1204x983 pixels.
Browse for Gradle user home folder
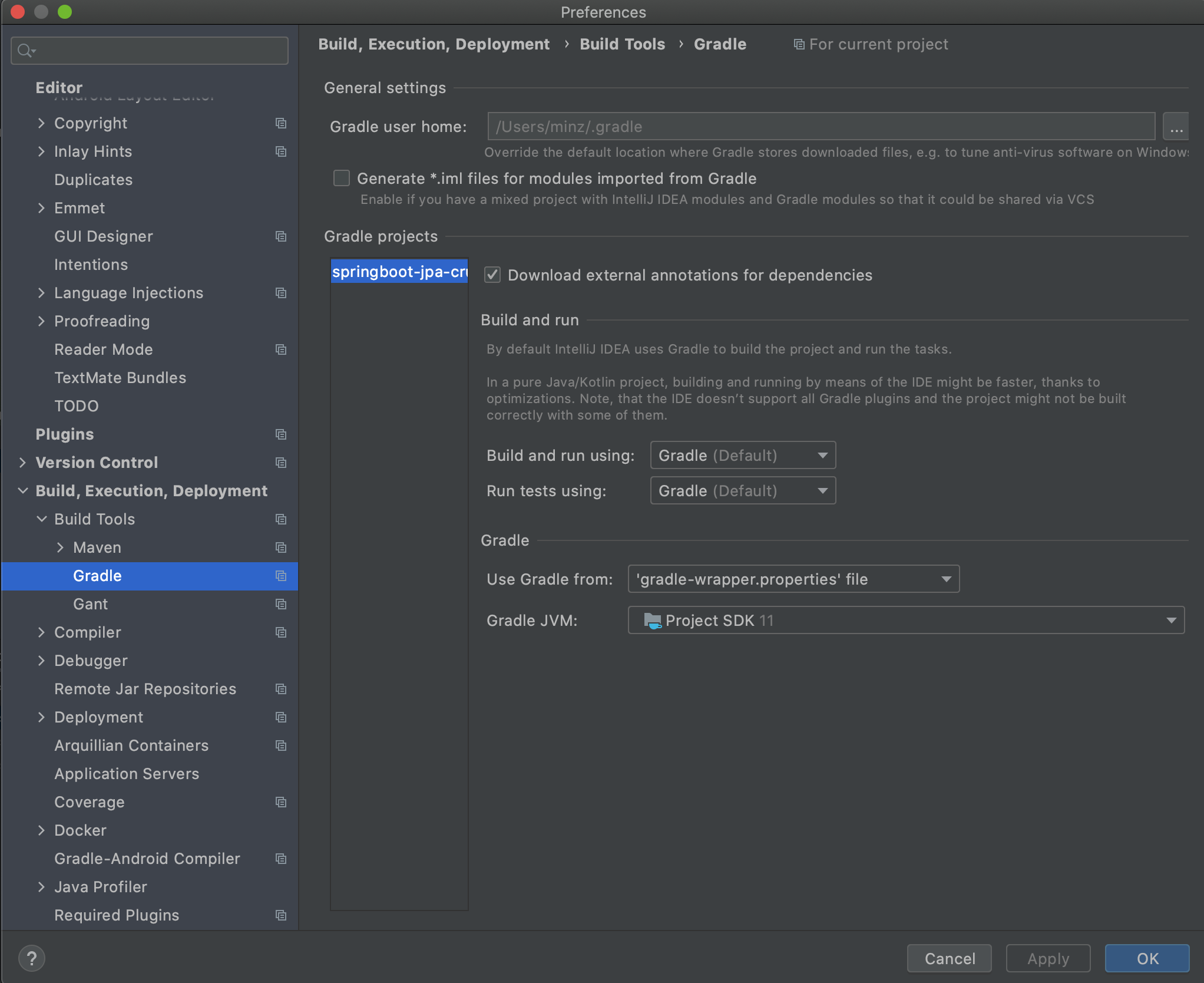tap(1176, 127)
